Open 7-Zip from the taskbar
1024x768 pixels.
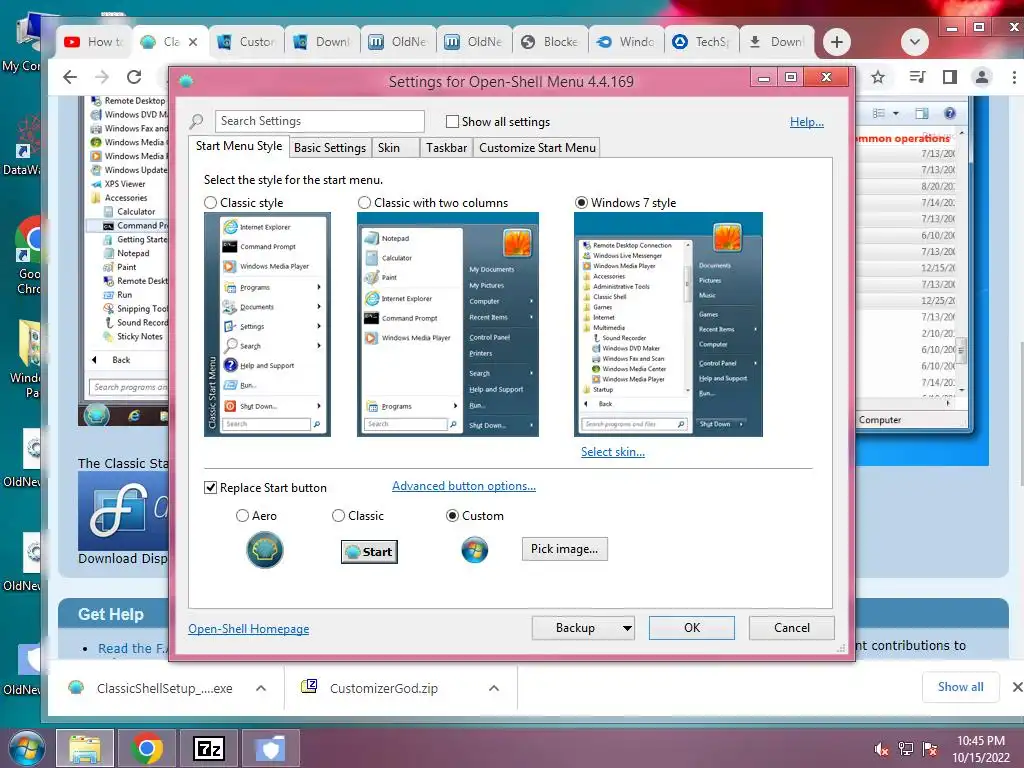coord(208,748)
